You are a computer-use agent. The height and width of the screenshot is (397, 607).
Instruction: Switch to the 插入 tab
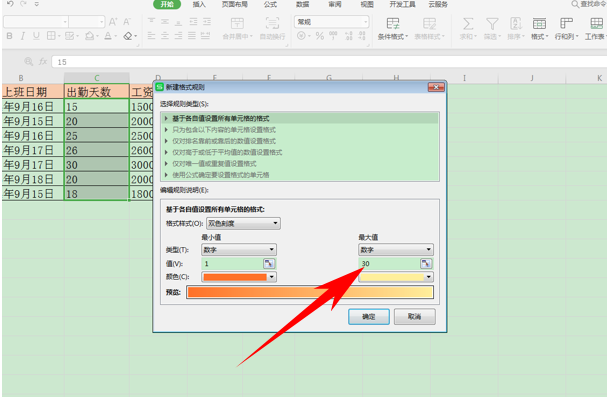pyautogui.click(x=199, y=4)
